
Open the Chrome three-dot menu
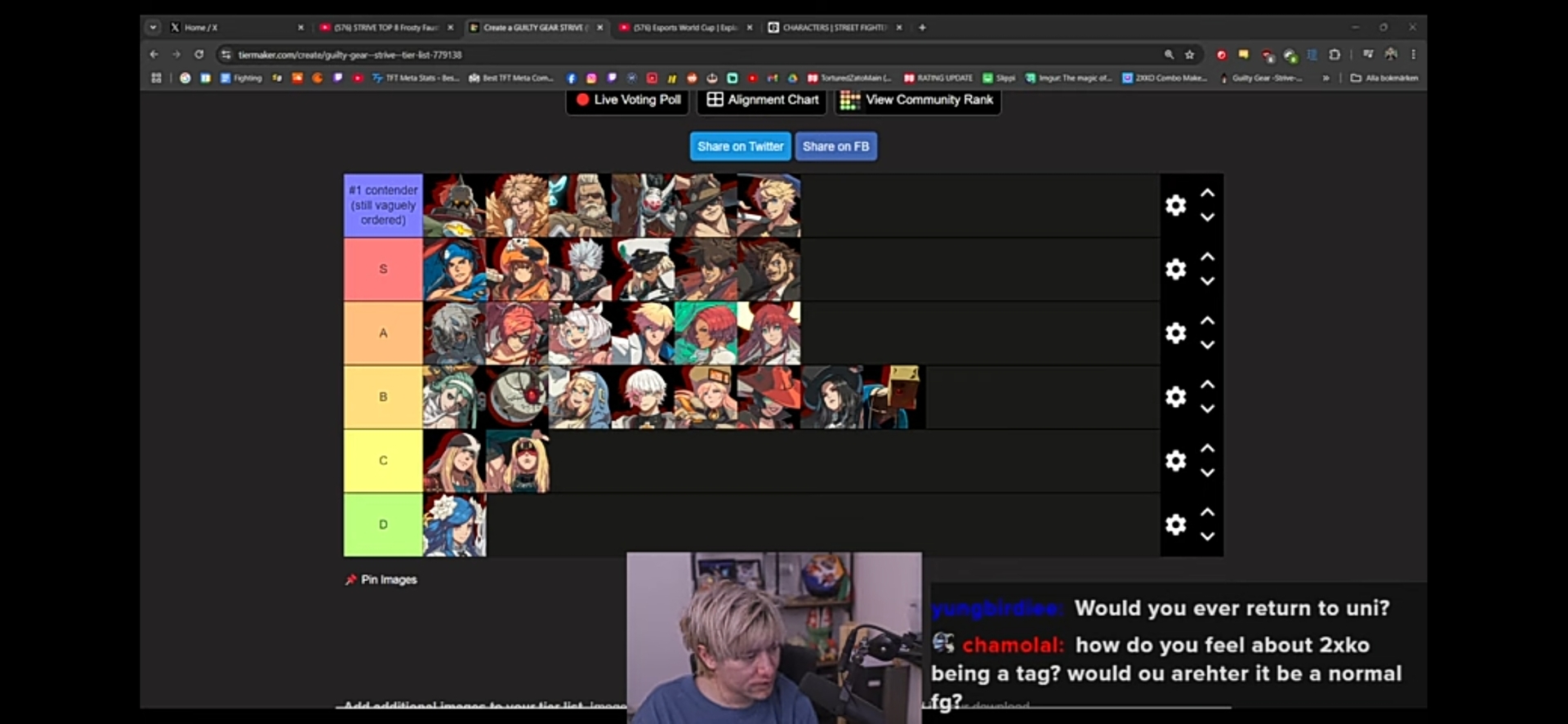point(1413,55)
